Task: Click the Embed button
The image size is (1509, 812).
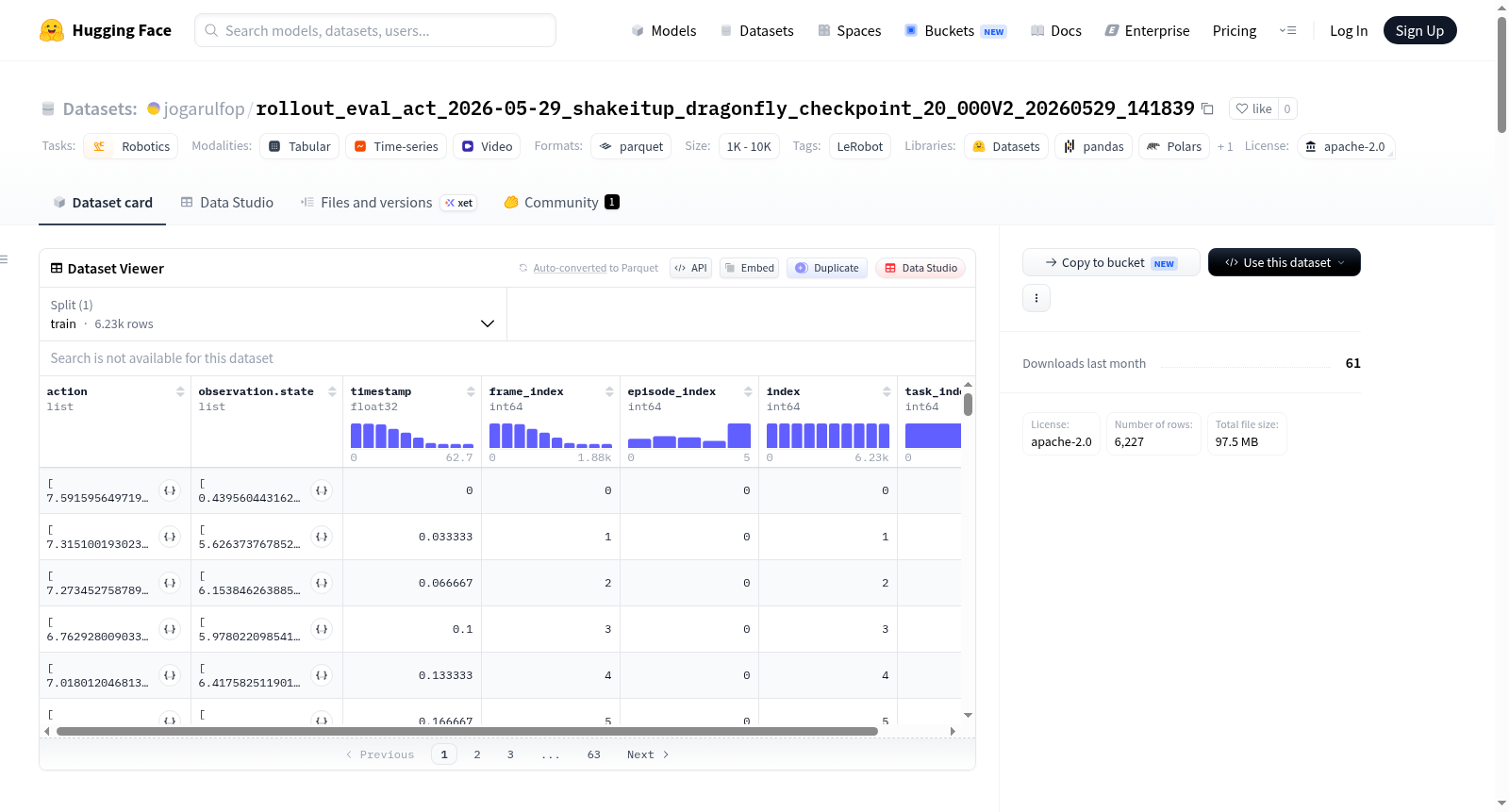Action: pyautogui.click(x=749, y=268)
